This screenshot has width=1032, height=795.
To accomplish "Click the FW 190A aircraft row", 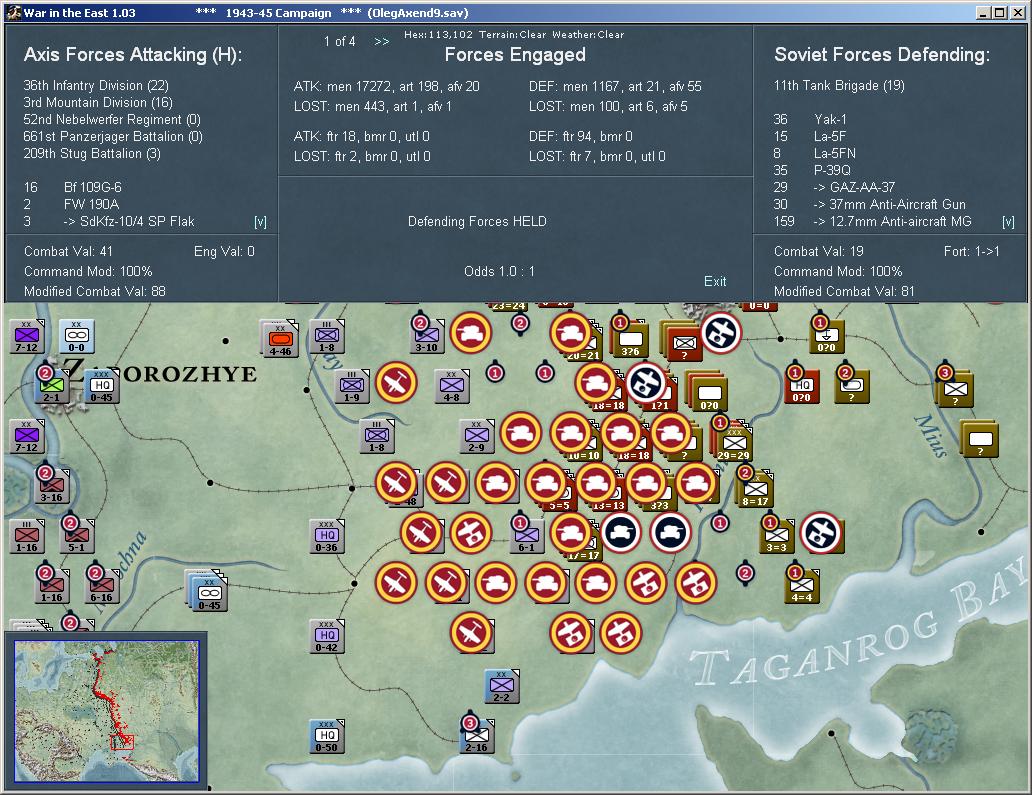I will point(72,205).
